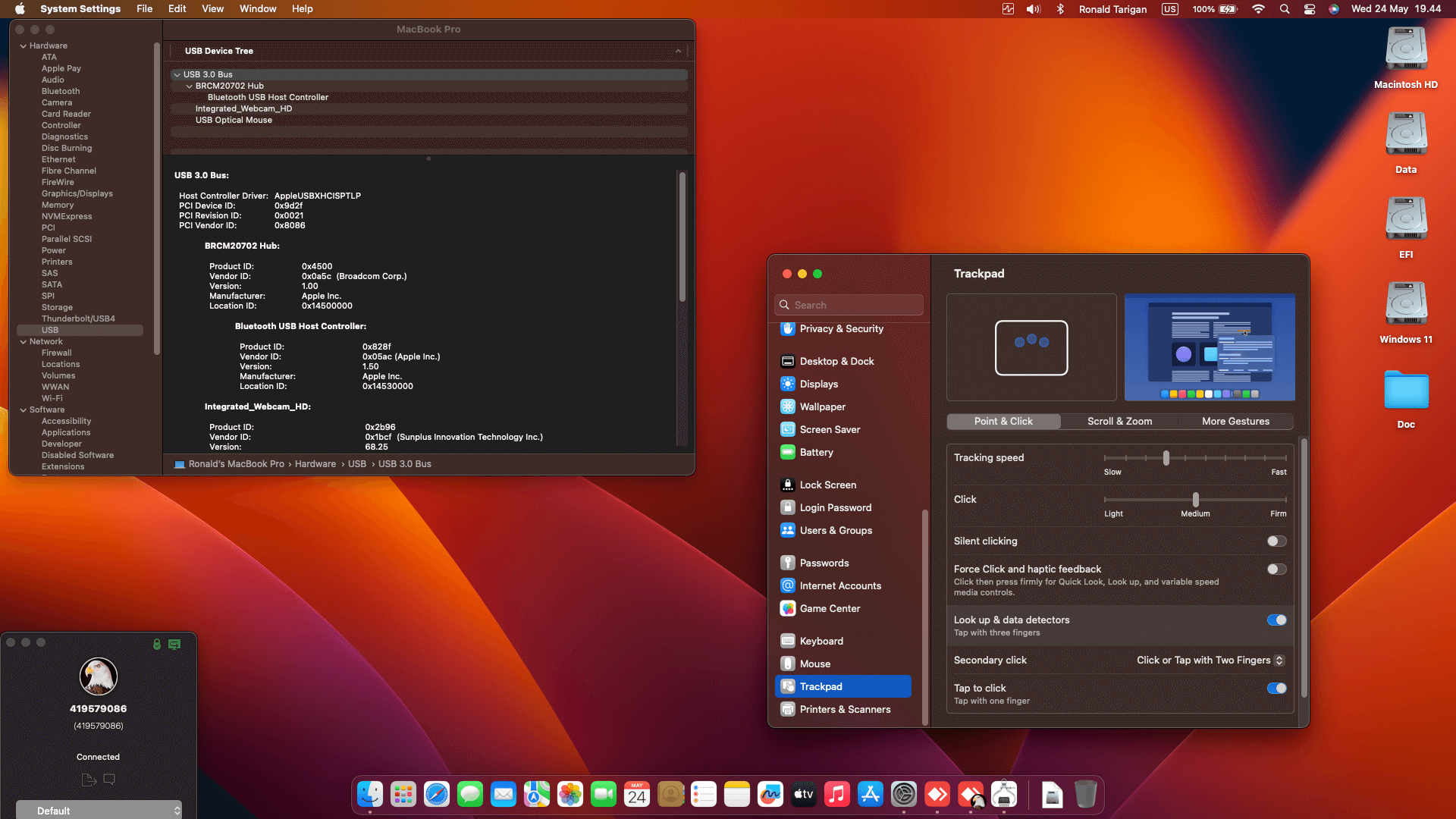This screenshot has height=819, width=1456.
Task: Open Battery settings from sidebar
Action: tap(816, 452)
